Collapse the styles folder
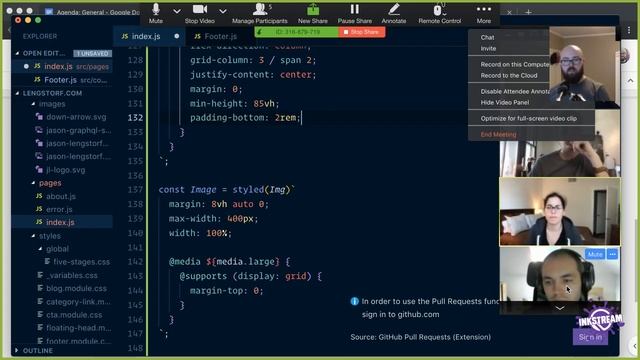 (x=33, y=236)
